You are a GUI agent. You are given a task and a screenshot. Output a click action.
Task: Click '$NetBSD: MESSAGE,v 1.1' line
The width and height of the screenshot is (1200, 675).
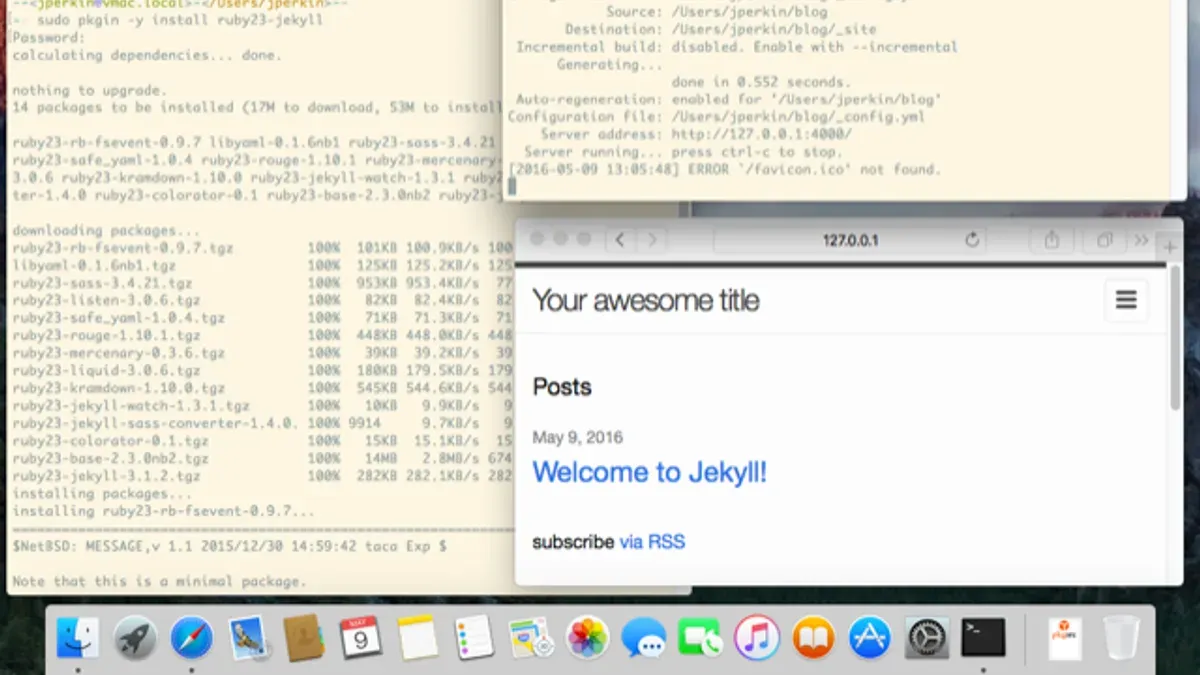coord(230,546)
